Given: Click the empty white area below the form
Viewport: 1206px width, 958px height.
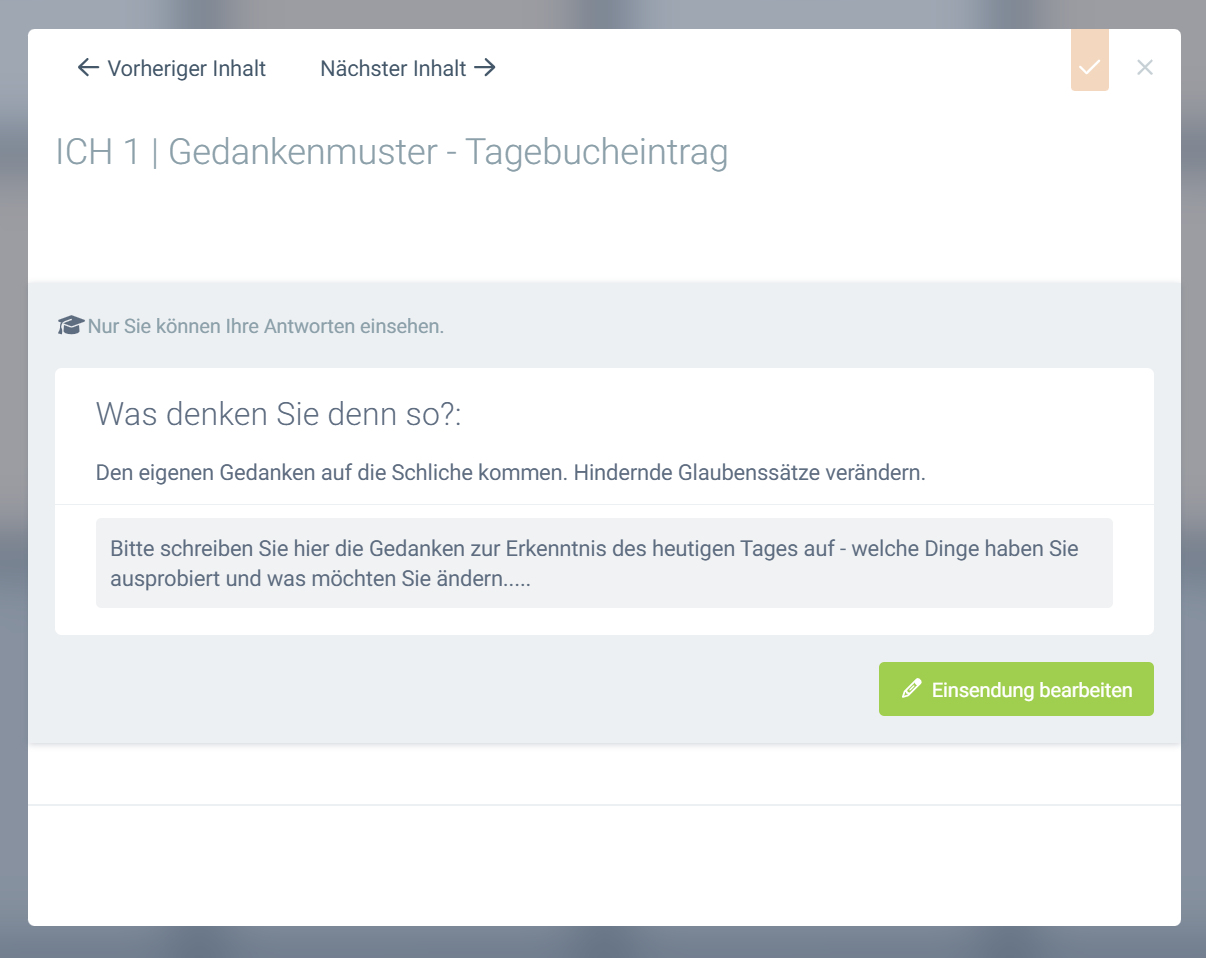Looking at the screenshot, I should click(x=604, y=865).
